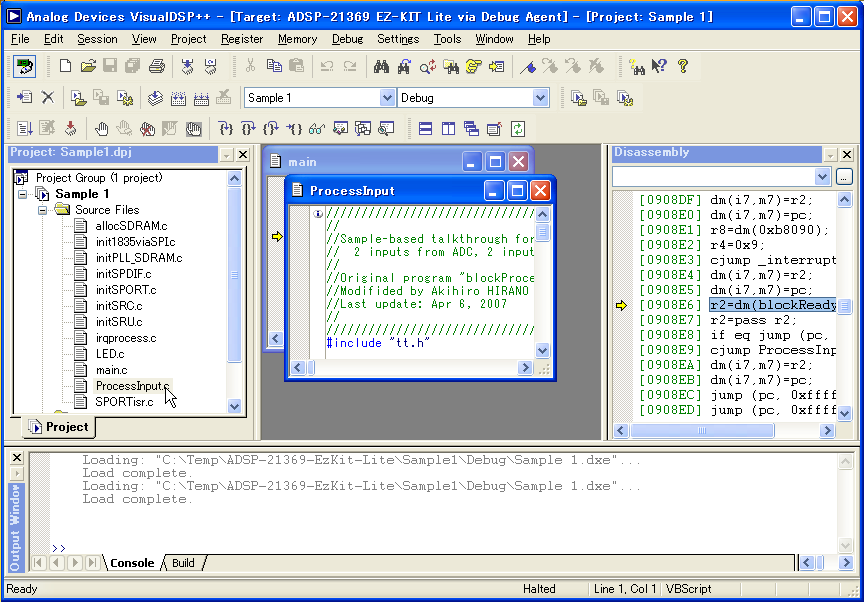Click the Clear All Breakpoints icon
Viewport: 864px width, 602px height.
[x=147, y=129]
